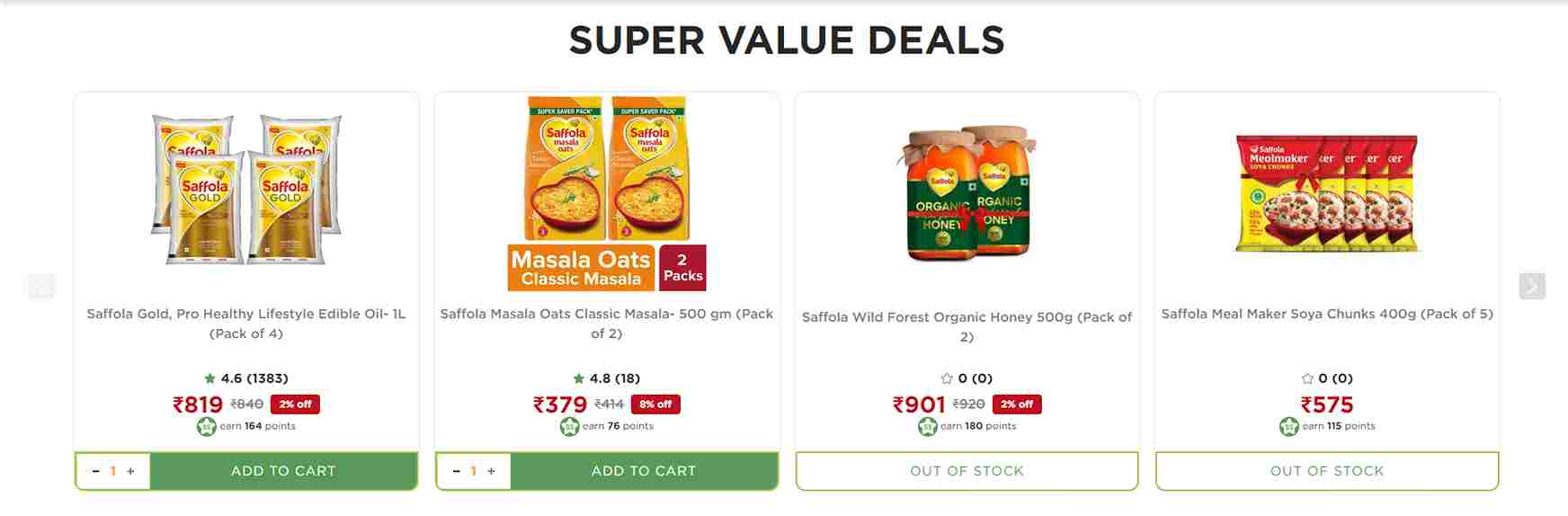Open the Saffola Wild Forest Organic Honey title

tap(967, 326)
